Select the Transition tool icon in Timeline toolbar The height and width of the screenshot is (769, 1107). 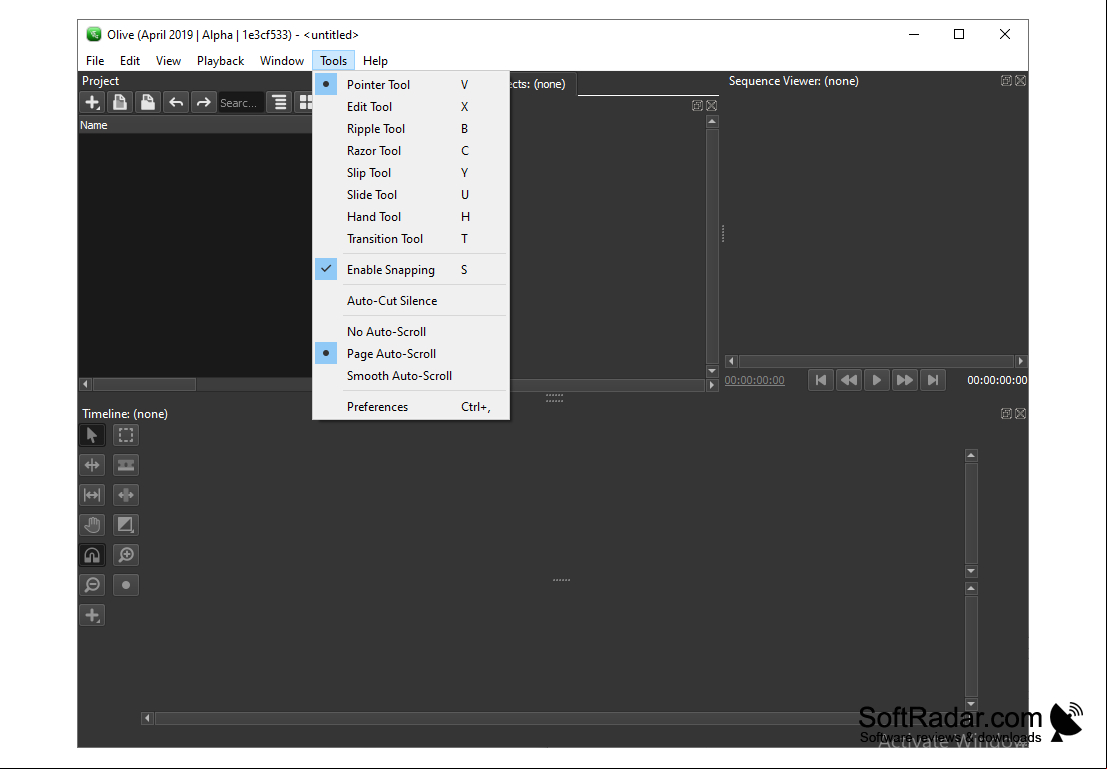point(126,525)
